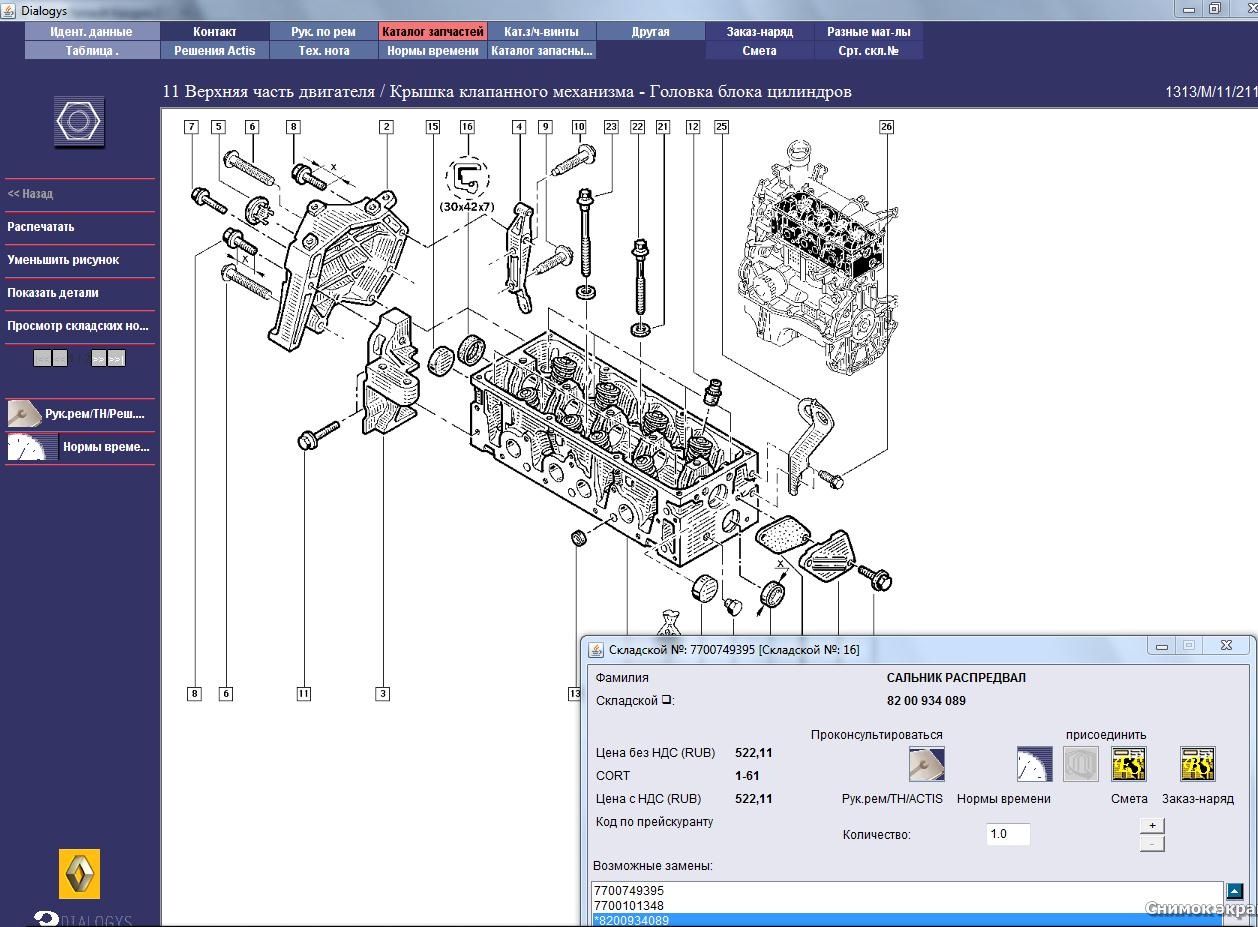The height and width of the screenshot is (927, 1258).
Task: Select part callout number 5 in diagram
Action: 218,127
